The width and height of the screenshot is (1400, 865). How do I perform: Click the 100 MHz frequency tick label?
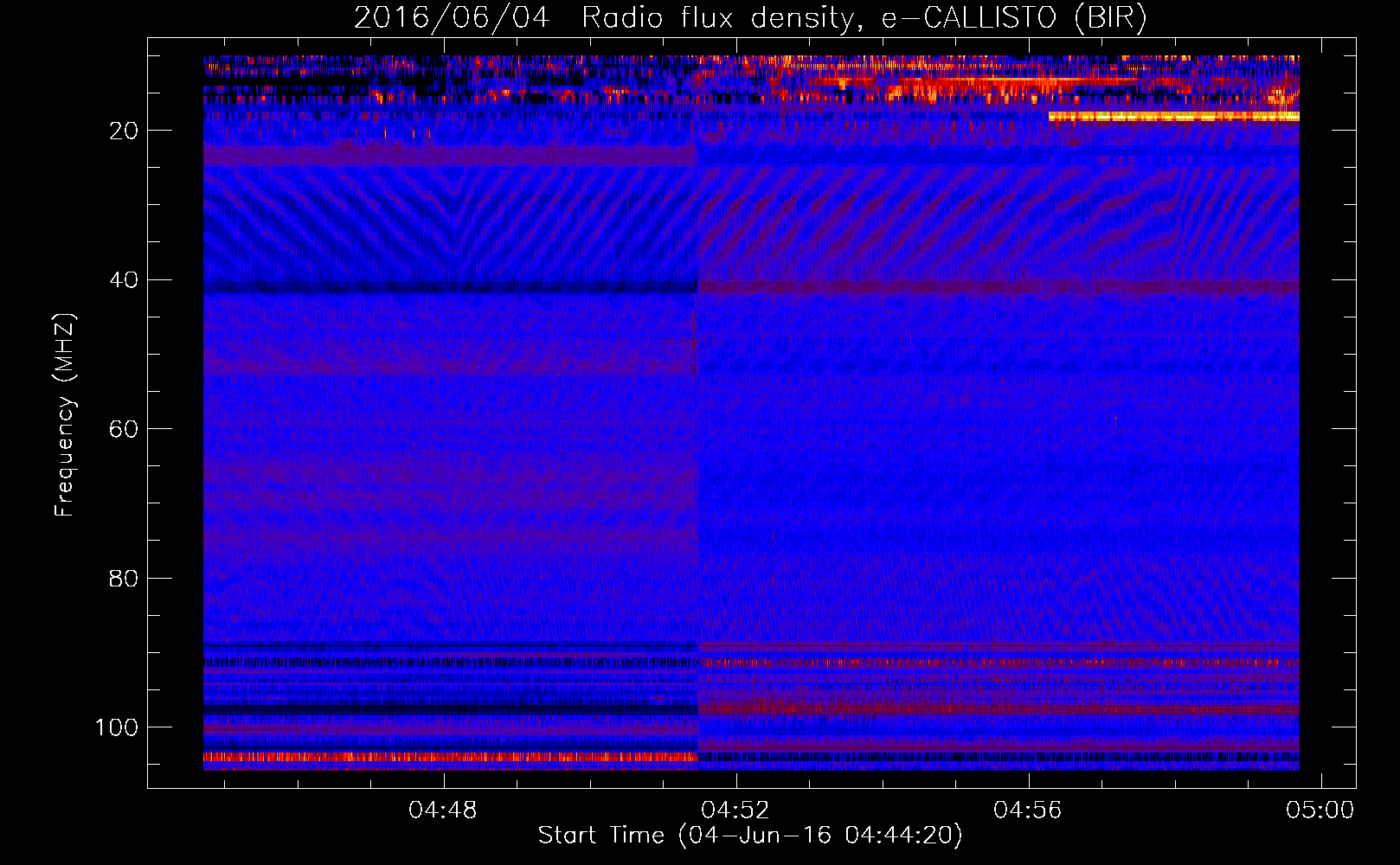pos(116,727)
